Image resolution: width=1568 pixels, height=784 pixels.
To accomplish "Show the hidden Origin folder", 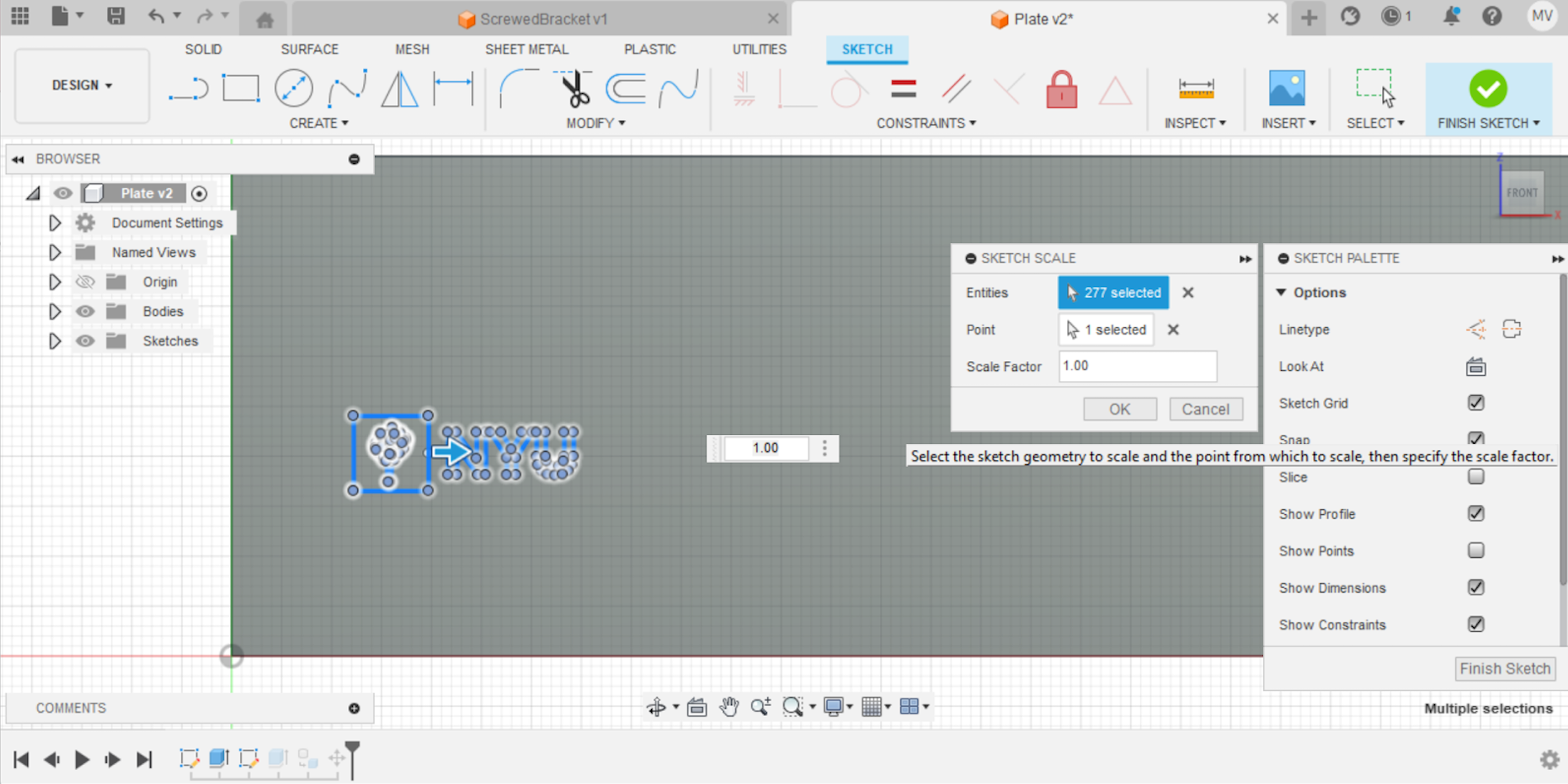I will click(85, 282).
